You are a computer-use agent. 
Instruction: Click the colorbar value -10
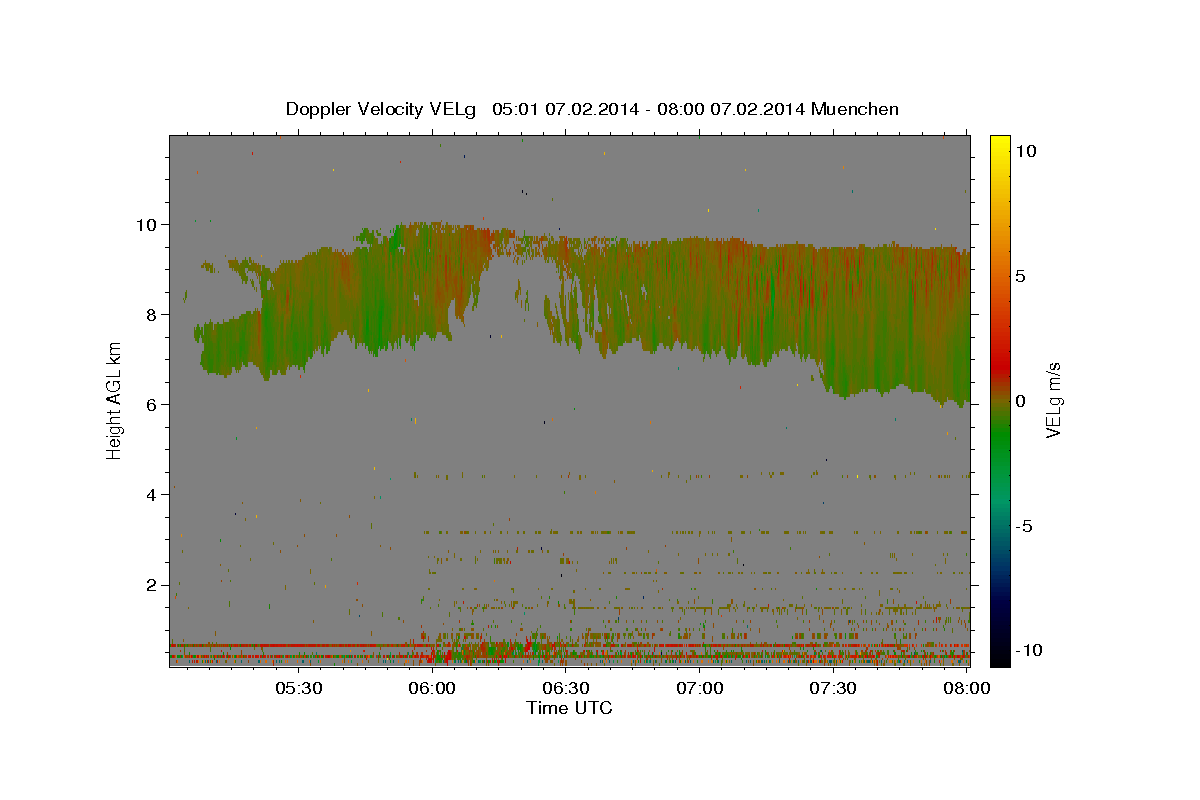(x=1027, y=651)
